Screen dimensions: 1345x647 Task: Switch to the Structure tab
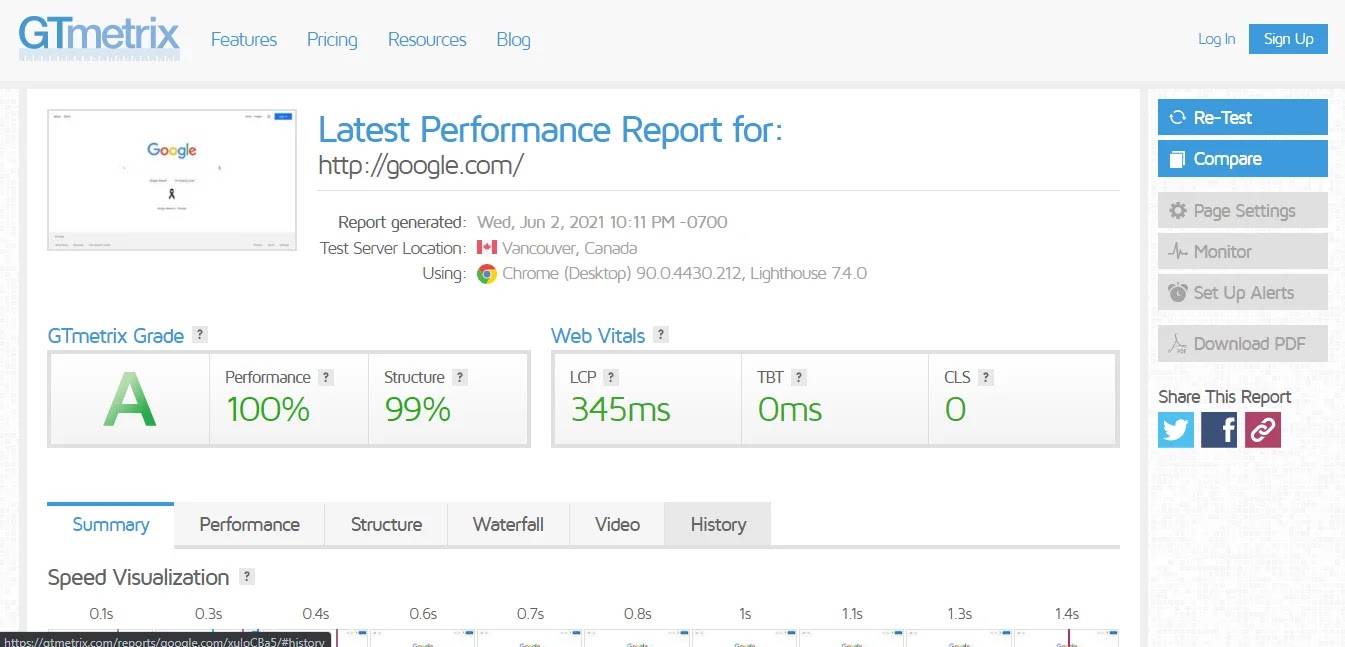[386, 525]
